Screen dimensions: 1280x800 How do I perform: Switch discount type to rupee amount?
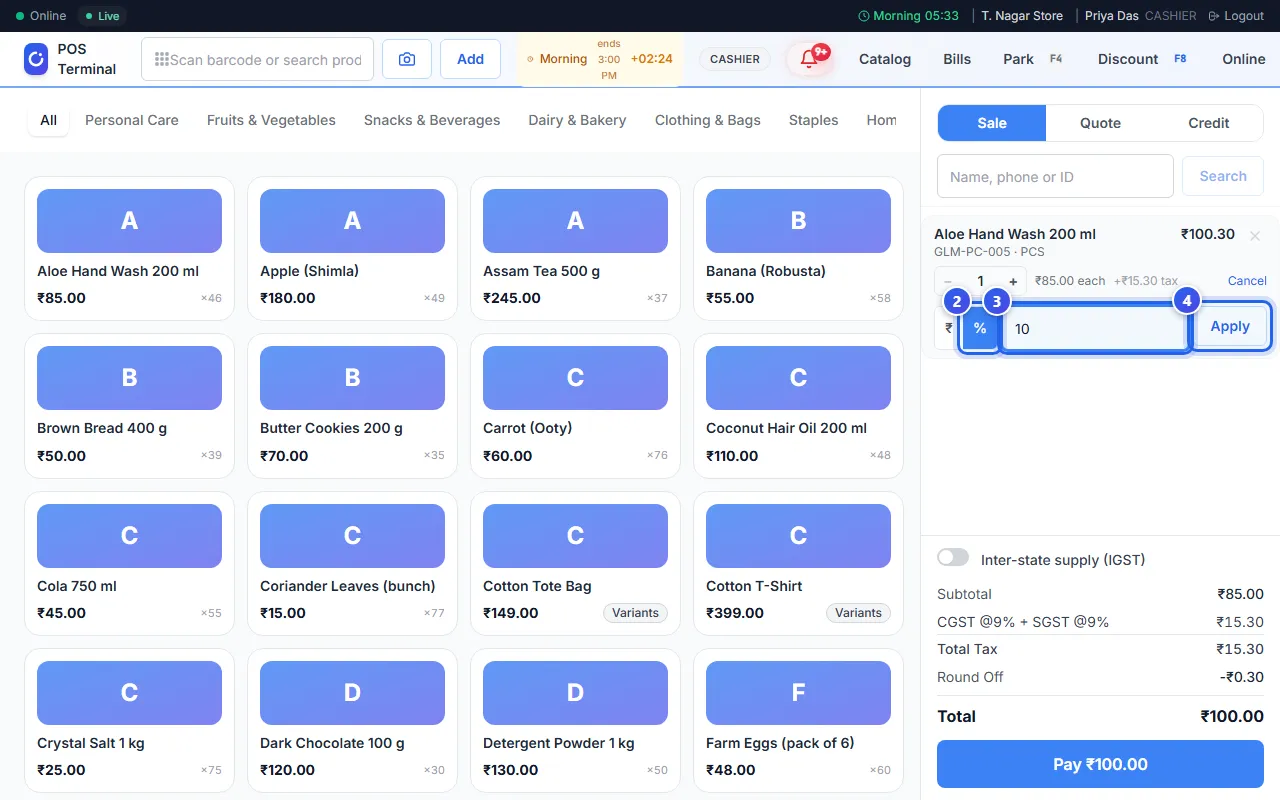pyautogui.click(x=948, y=328)
